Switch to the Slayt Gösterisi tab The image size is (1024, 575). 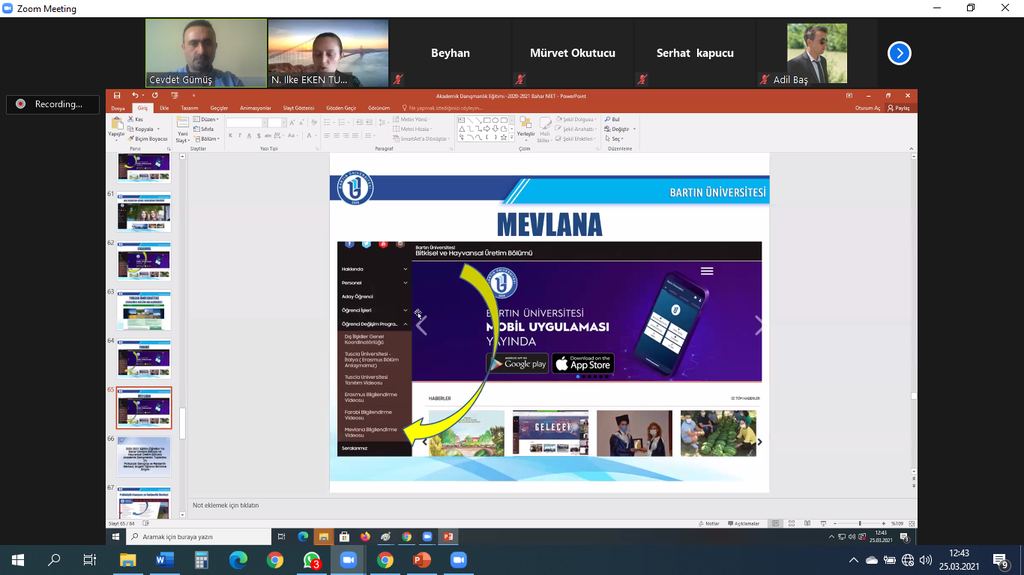pos(298,108)
